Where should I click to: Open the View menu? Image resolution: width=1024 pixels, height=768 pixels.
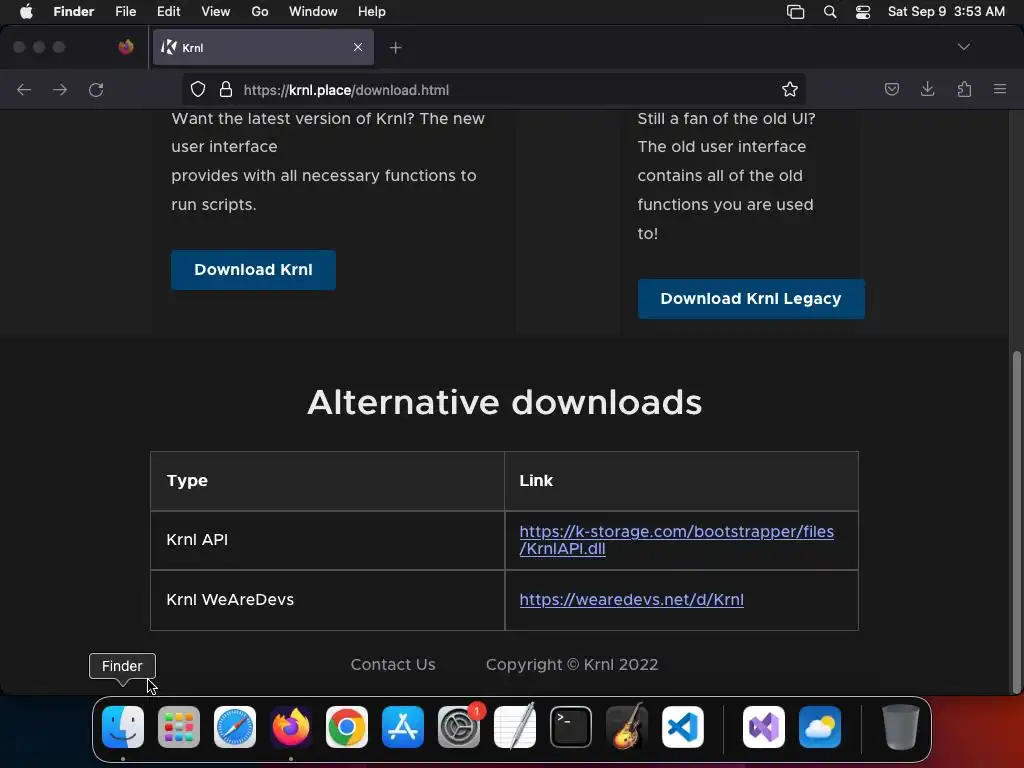(216, 12)
